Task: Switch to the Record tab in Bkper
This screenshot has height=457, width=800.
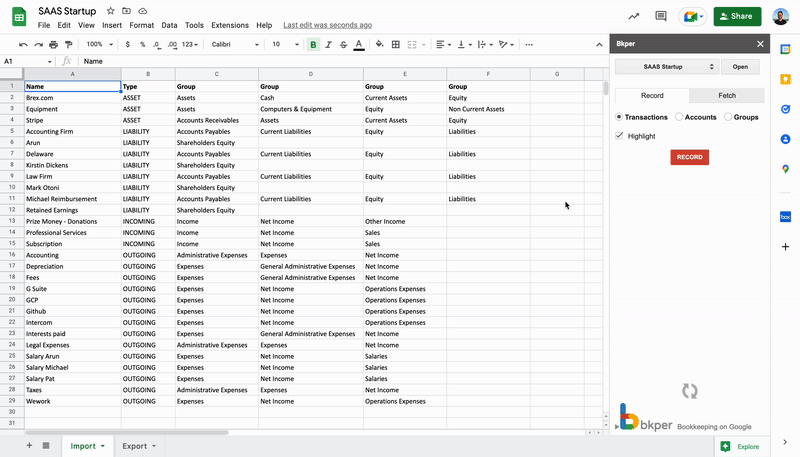Action: [x=652, y=95]
